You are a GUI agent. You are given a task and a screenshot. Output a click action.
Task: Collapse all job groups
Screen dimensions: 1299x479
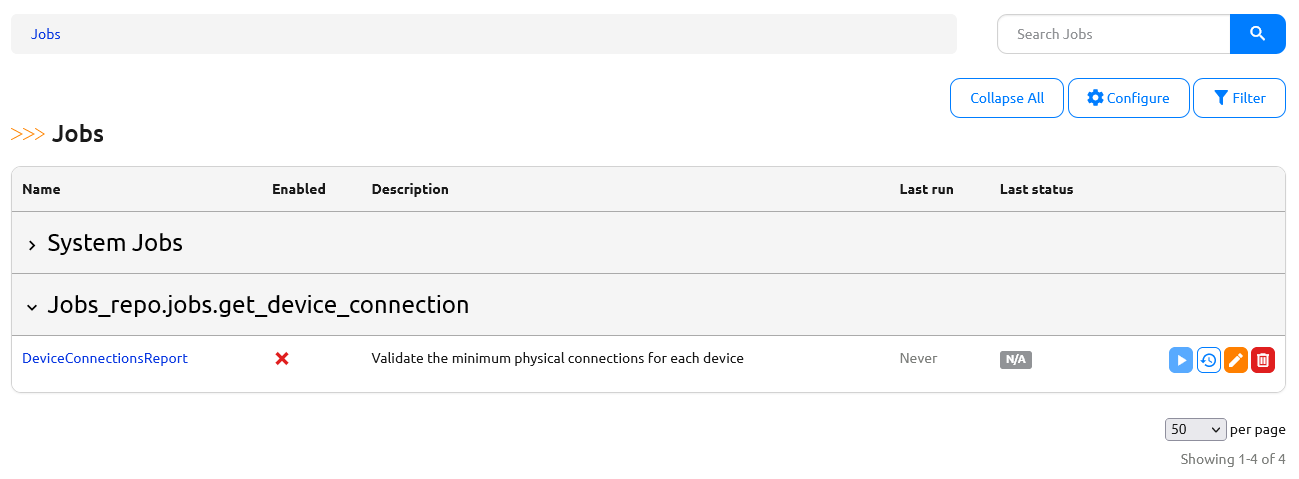pyautogui.click(x=1006, y=98)
